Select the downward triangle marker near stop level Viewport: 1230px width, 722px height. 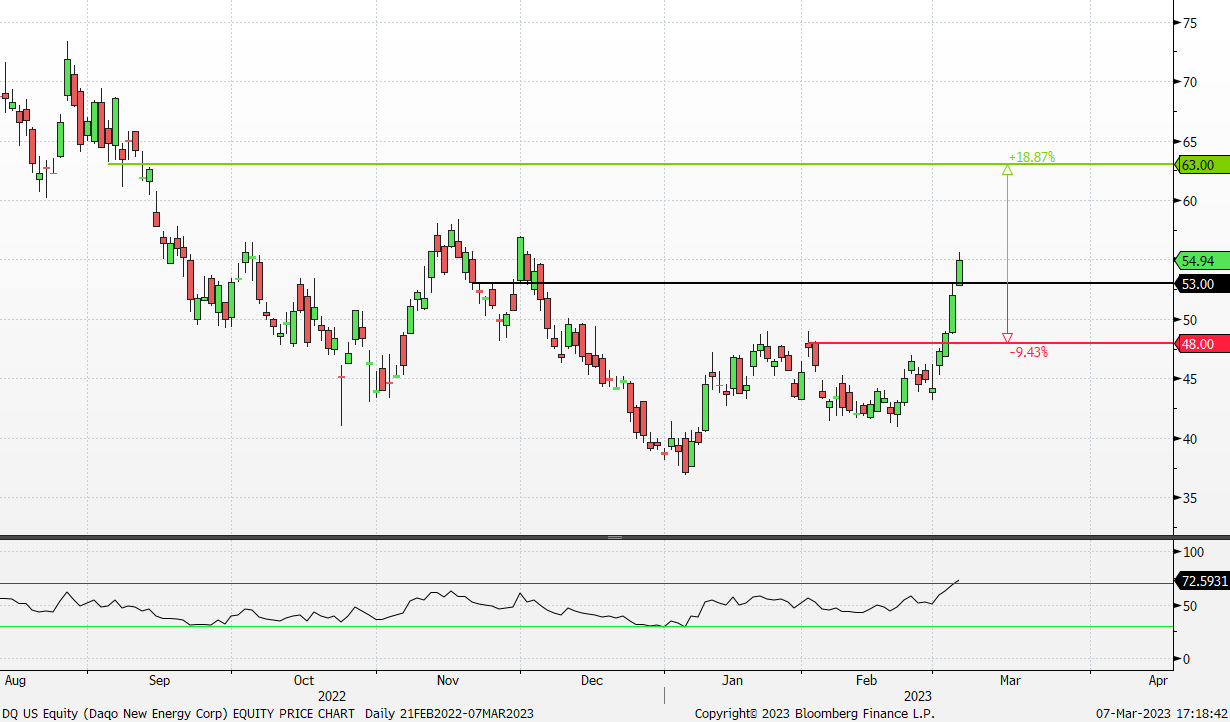[x=1007, y=338]
